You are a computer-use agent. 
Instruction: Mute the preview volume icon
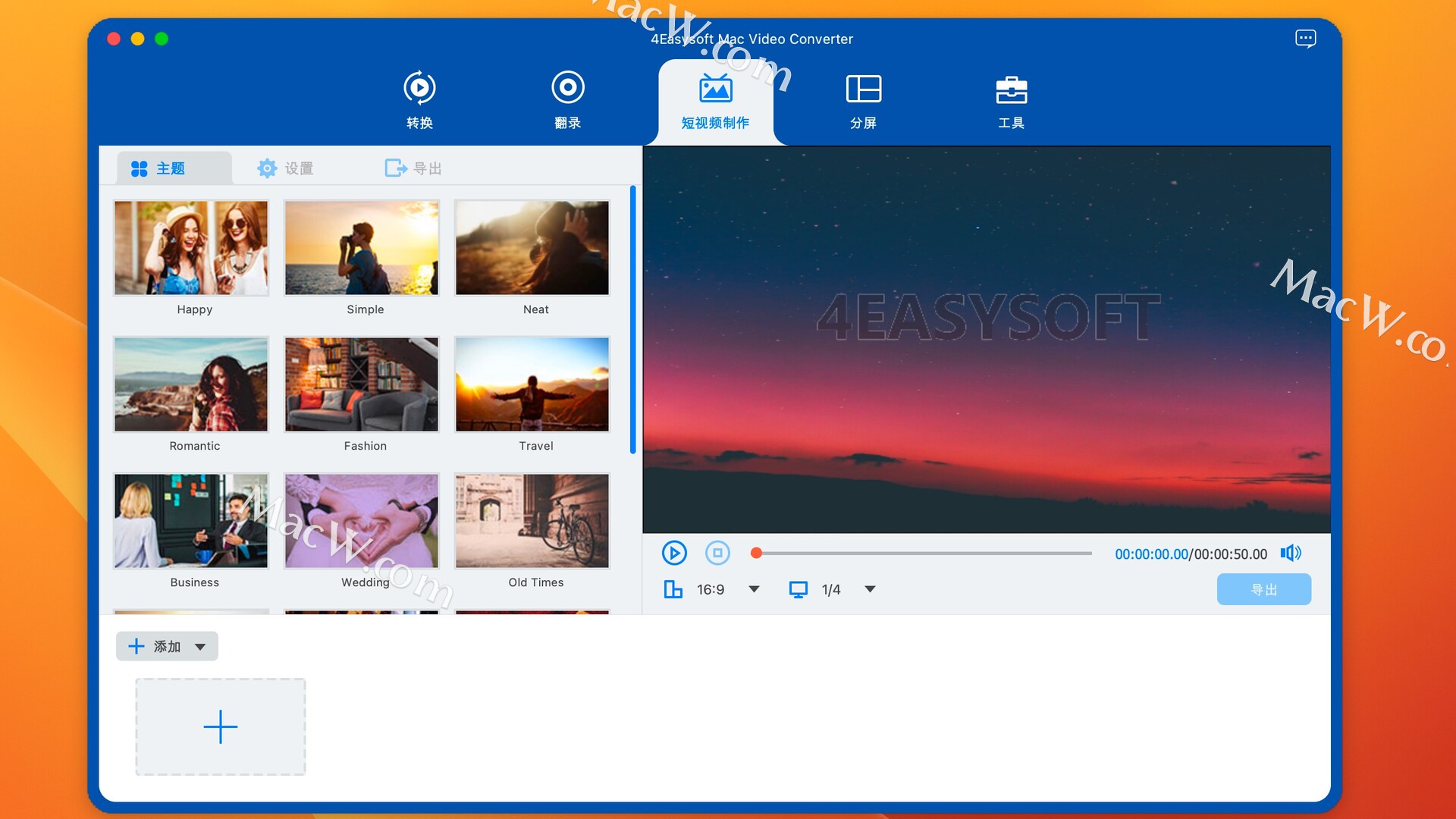point(1291,553)
